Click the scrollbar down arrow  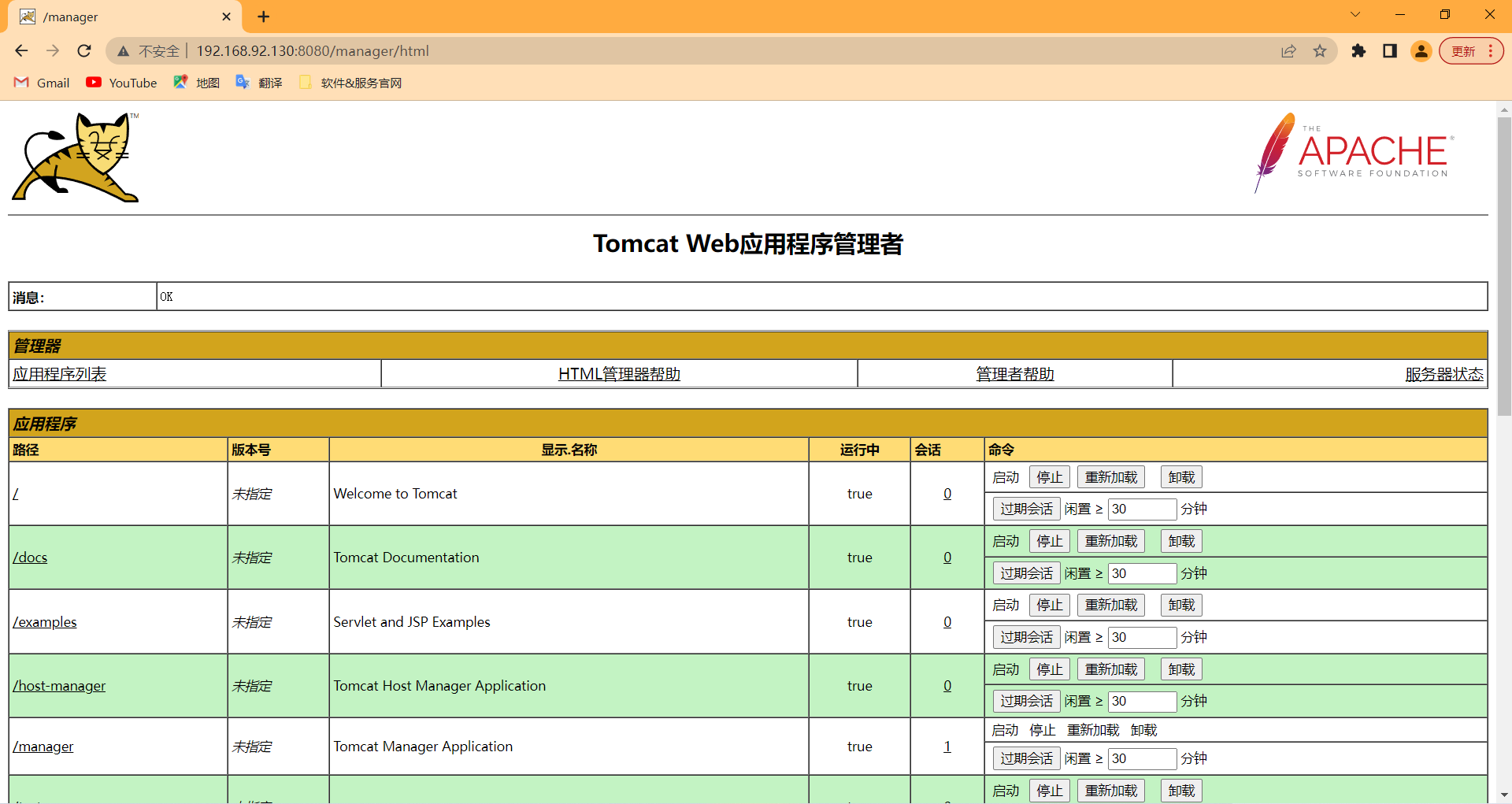coord(1504,795)
